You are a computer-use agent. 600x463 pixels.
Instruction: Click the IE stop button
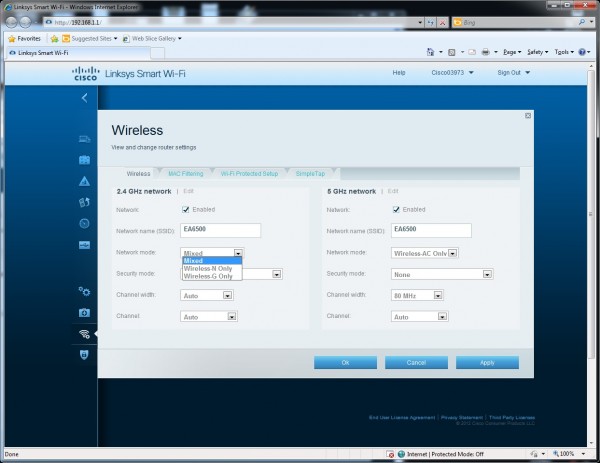point(442,23)
